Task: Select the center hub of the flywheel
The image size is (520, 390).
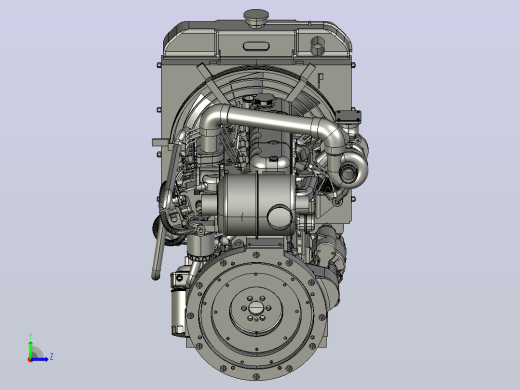Action: [x=256, y=308]
